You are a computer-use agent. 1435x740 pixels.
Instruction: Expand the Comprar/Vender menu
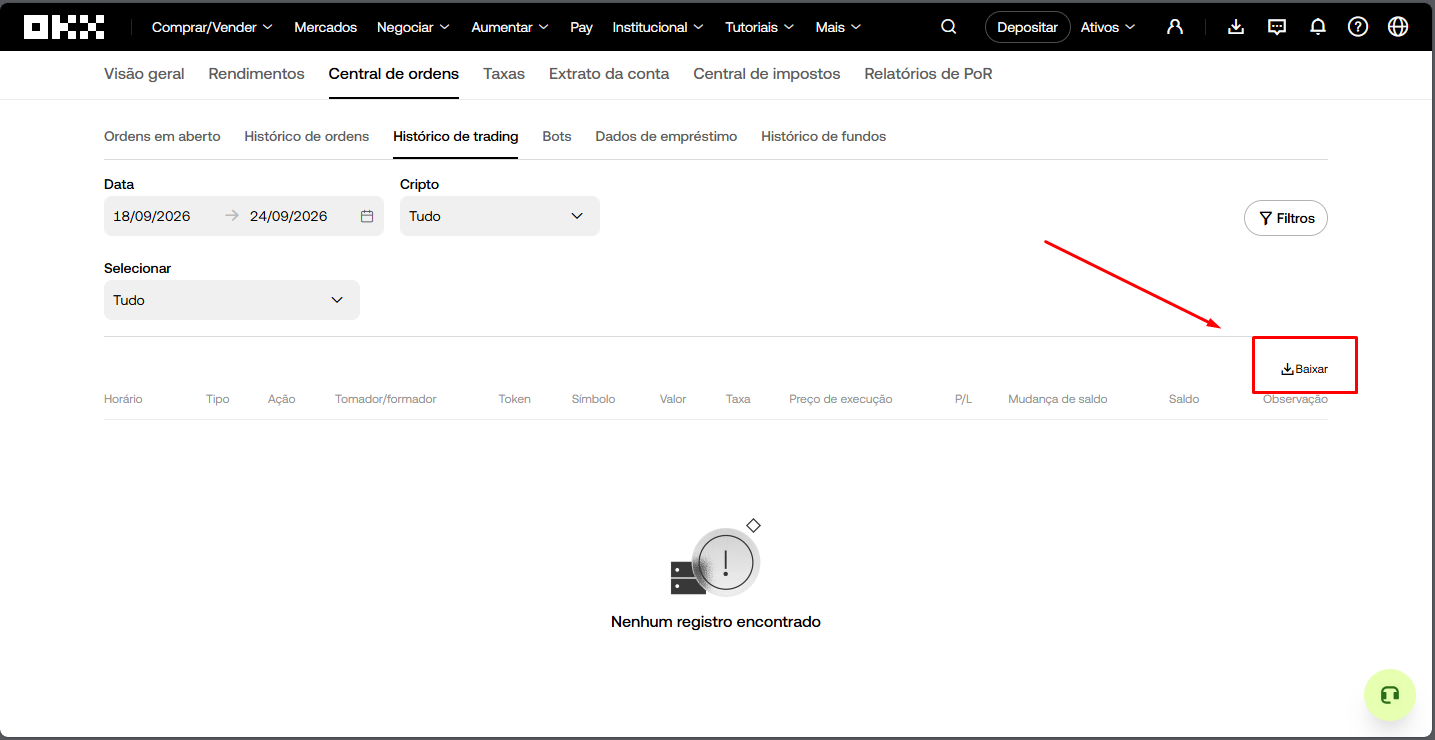212,27
